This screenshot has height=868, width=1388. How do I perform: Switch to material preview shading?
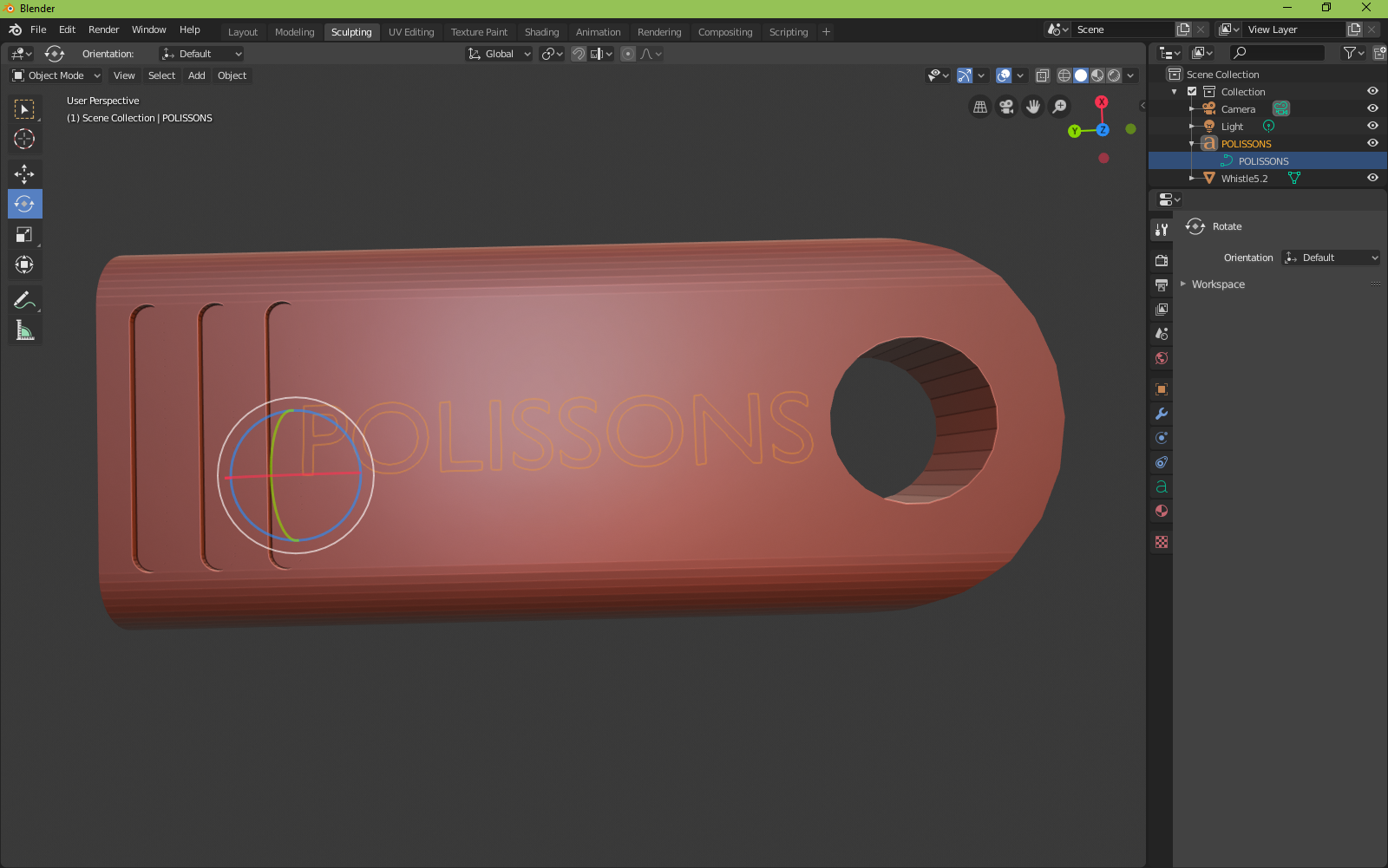pyautogui.click(x=1097, y=75)
